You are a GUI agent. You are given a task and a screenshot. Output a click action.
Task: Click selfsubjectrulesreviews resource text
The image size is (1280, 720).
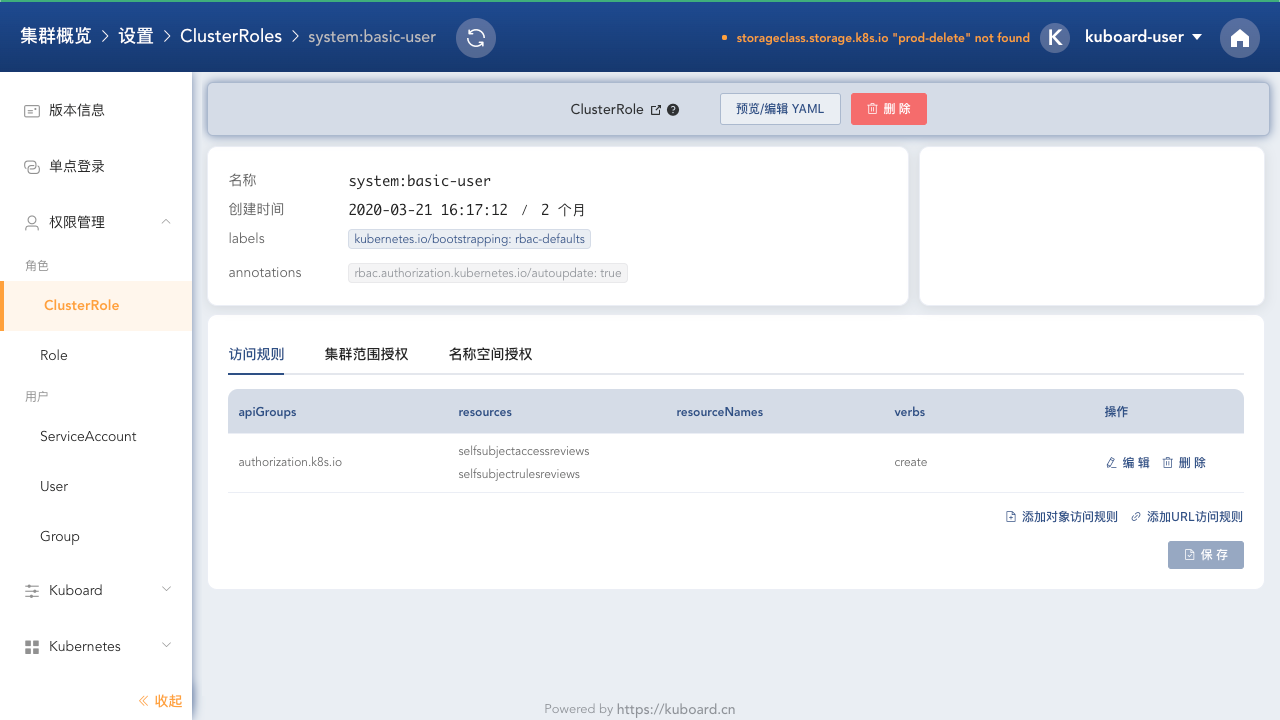519,474
